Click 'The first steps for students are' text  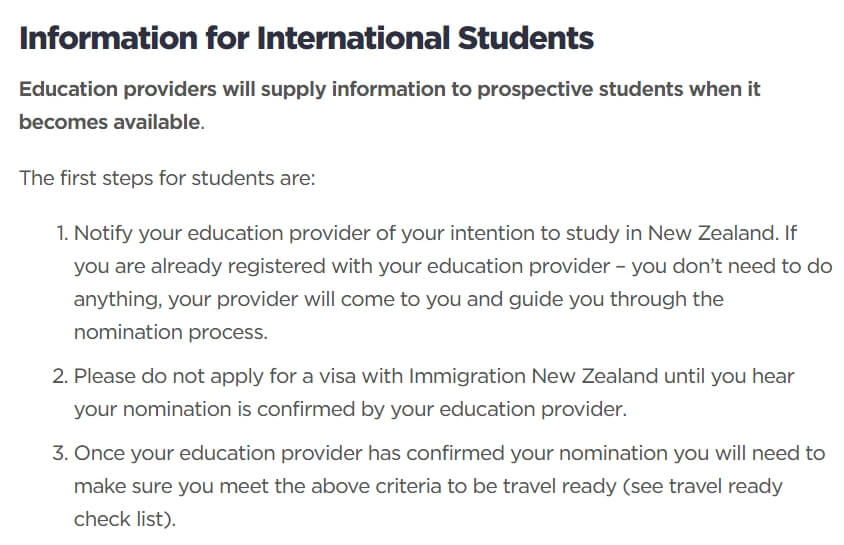coord(167,178)
